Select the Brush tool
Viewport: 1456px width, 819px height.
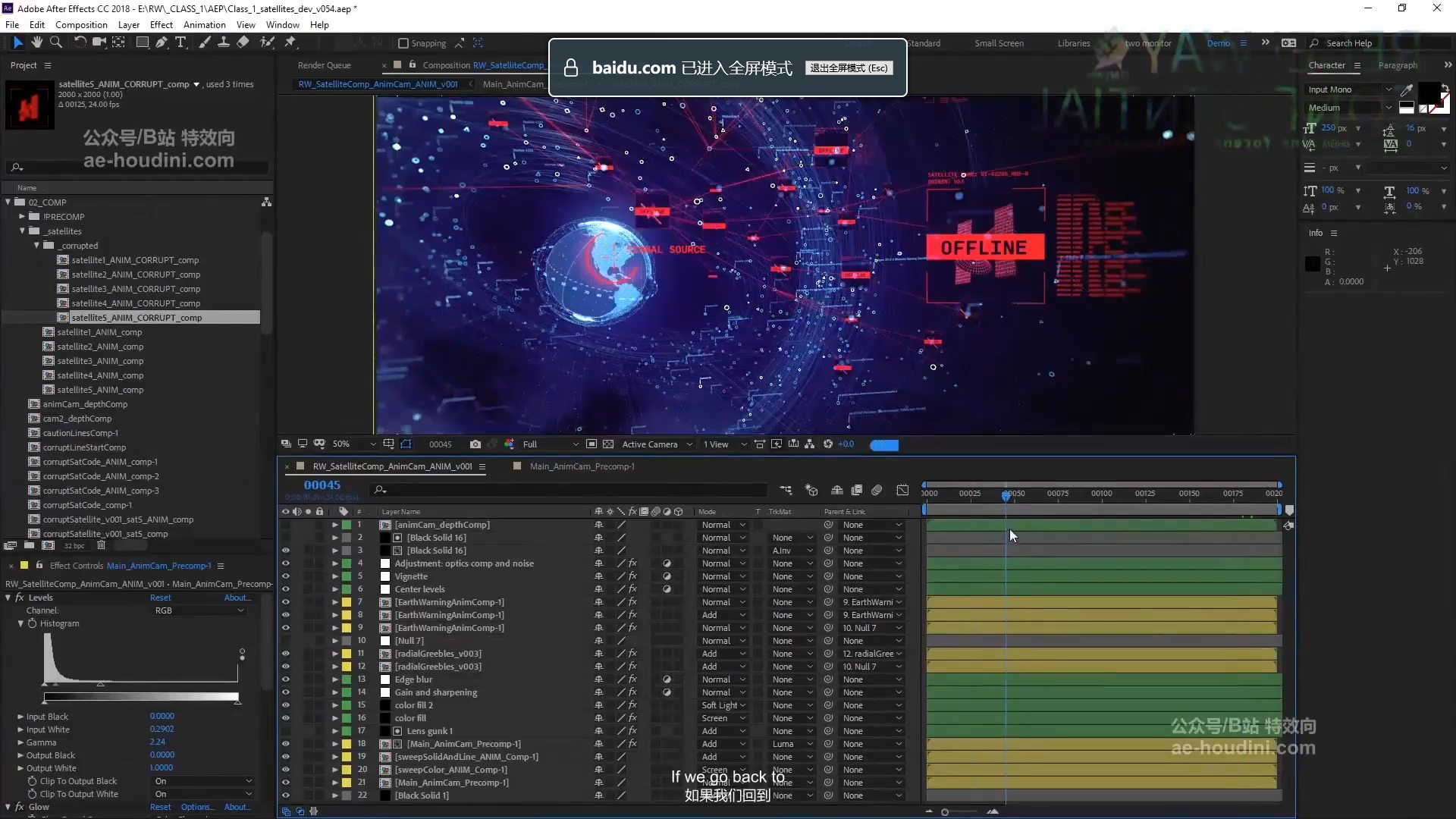(204, 42)
